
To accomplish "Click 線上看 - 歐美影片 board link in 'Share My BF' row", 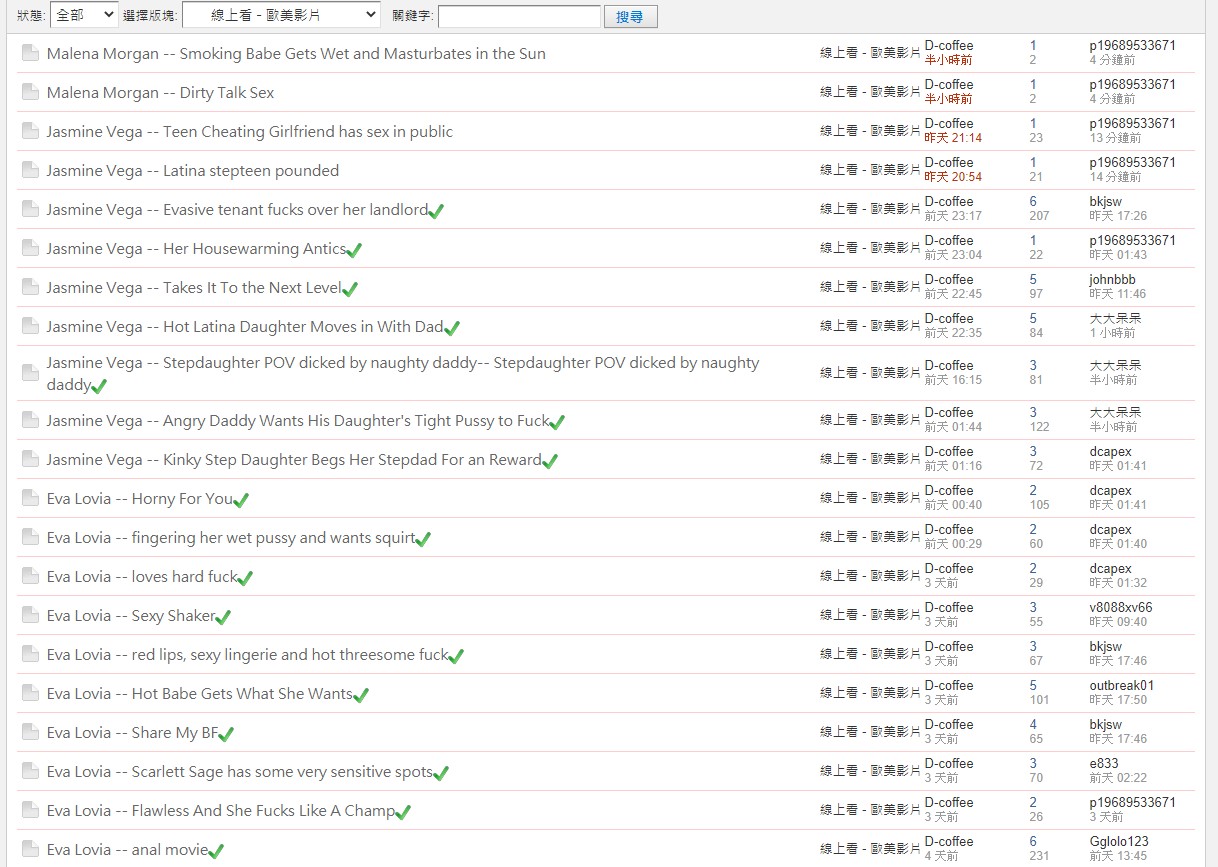I will click(x=870, y=732).
